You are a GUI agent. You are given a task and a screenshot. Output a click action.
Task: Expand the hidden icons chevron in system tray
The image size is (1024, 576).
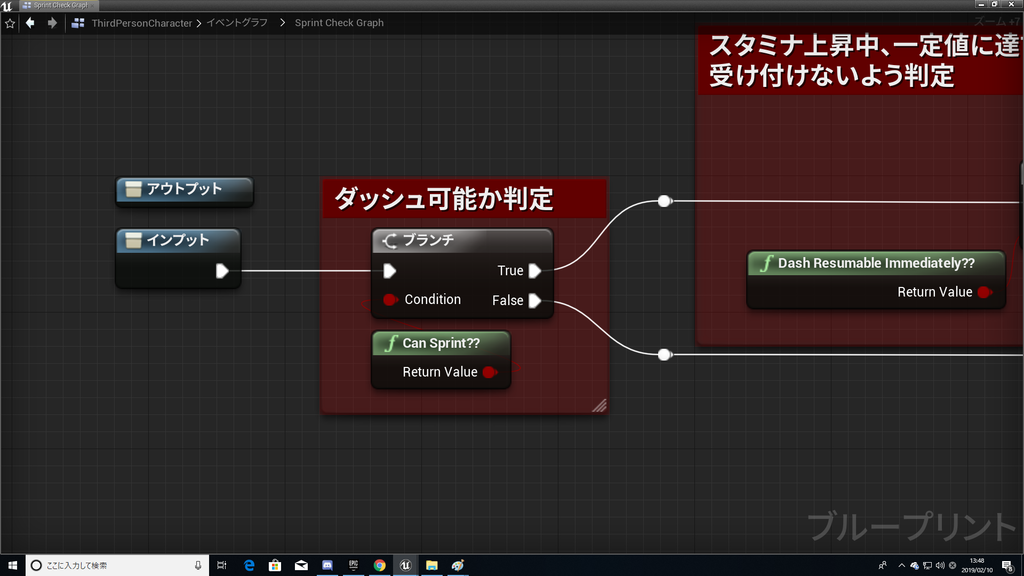900,565
